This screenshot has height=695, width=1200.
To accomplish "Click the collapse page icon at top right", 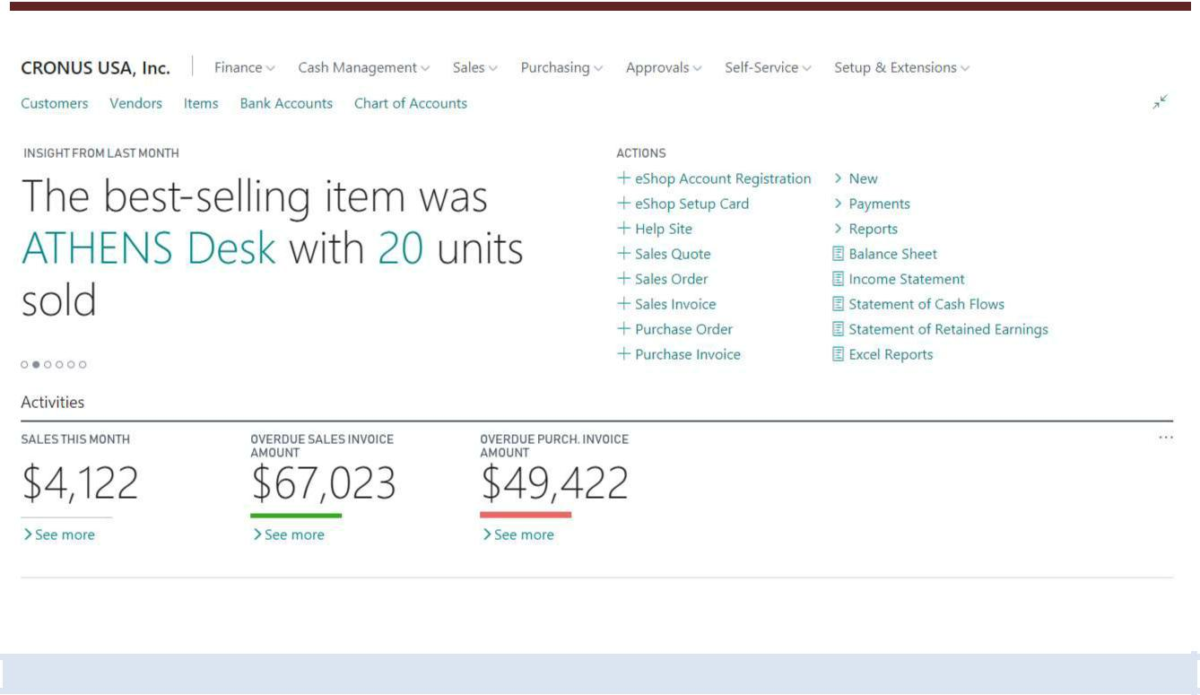I will (x=1160, y=102).
